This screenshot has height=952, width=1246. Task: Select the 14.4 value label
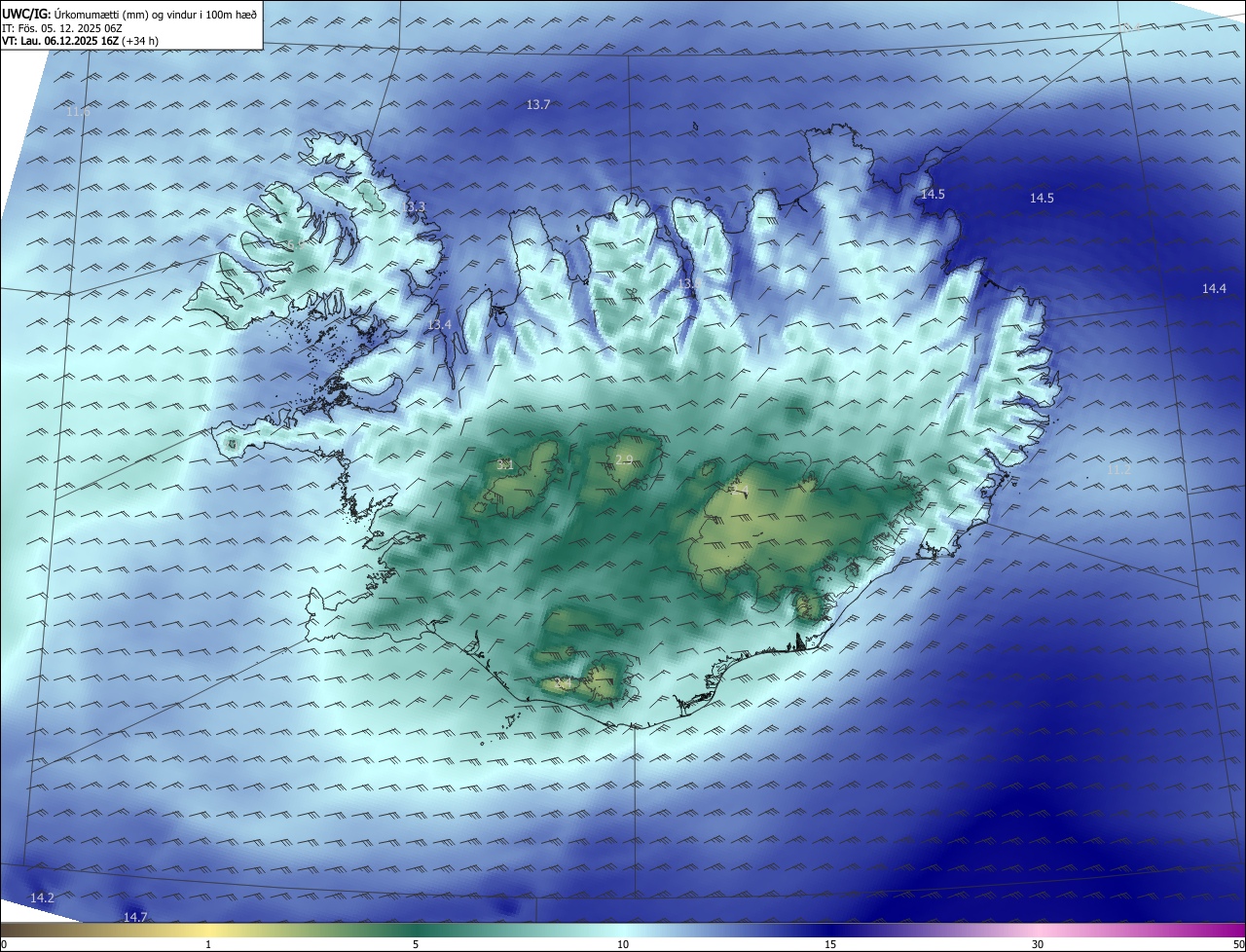(1214, 288)
